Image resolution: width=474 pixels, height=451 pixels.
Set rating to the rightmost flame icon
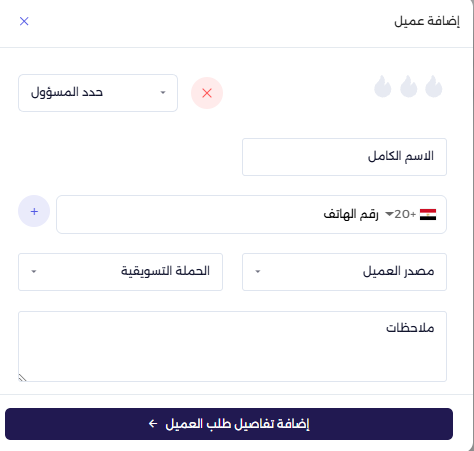434,86
